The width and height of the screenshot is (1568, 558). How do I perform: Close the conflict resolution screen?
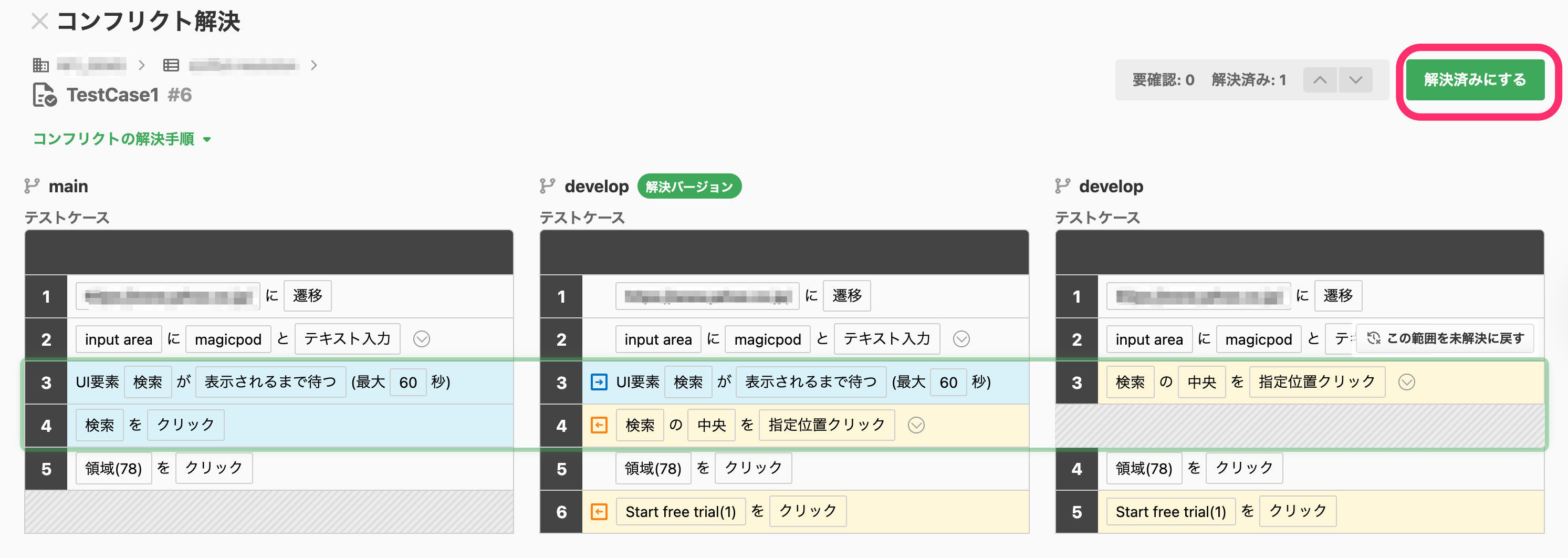[x=39, y=22]
